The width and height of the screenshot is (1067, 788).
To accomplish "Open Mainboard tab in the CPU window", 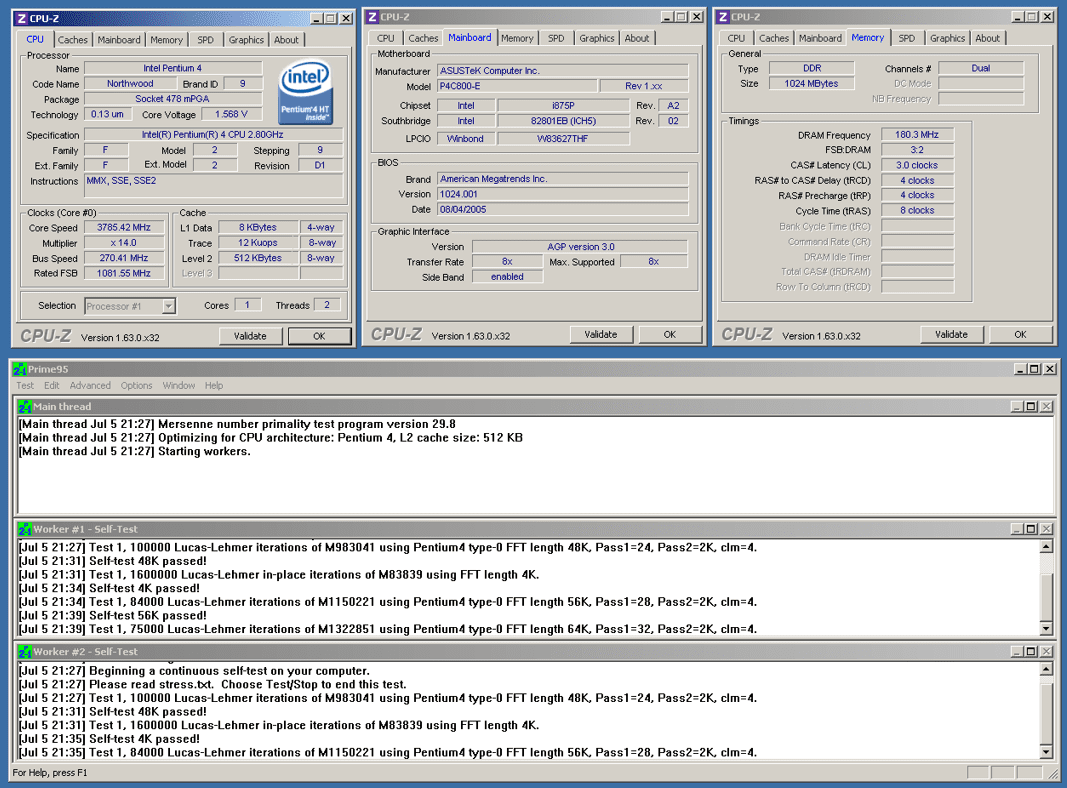I will pos(118,40).
